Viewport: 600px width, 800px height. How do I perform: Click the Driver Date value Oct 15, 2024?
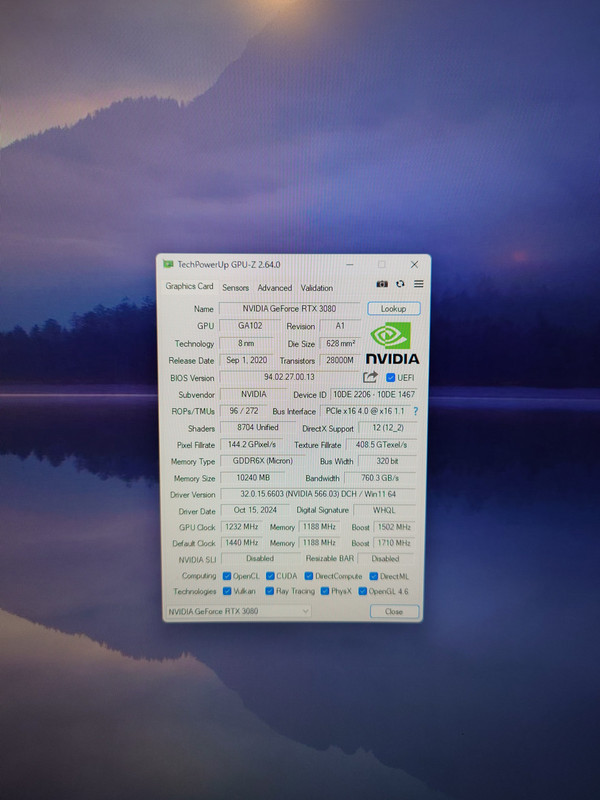(255, 510)
